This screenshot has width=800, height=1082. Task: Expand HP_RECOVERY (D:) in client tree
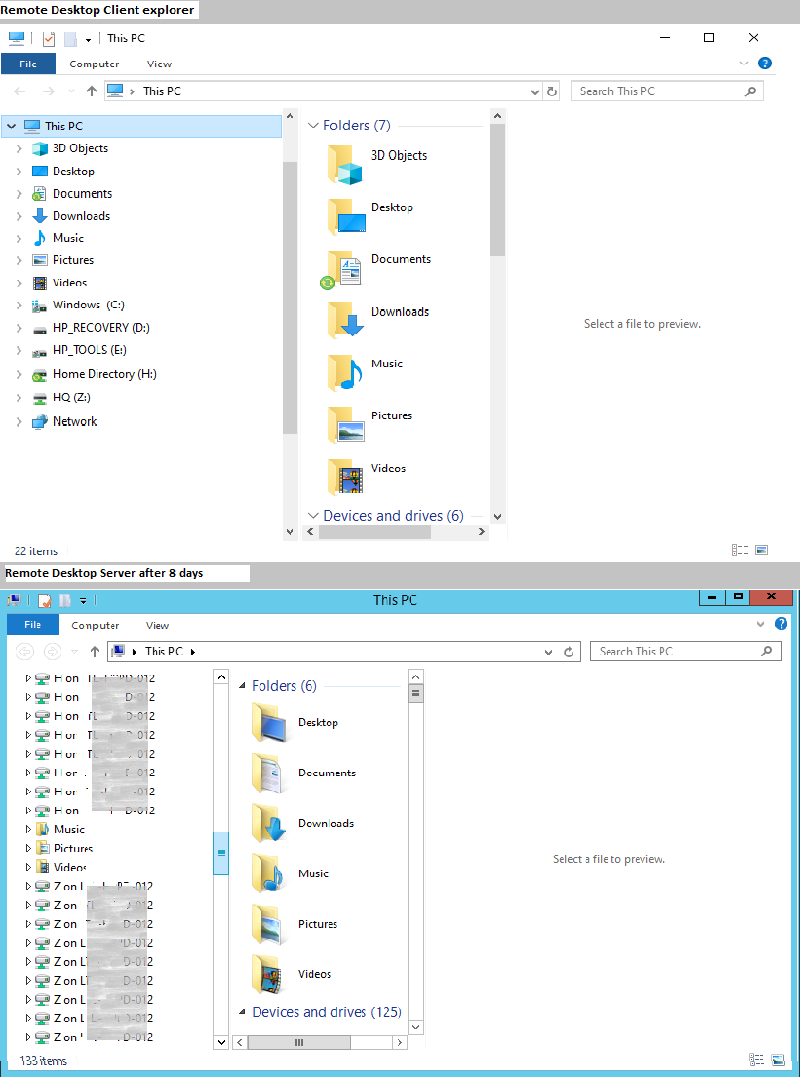click(x=19, y=328)
